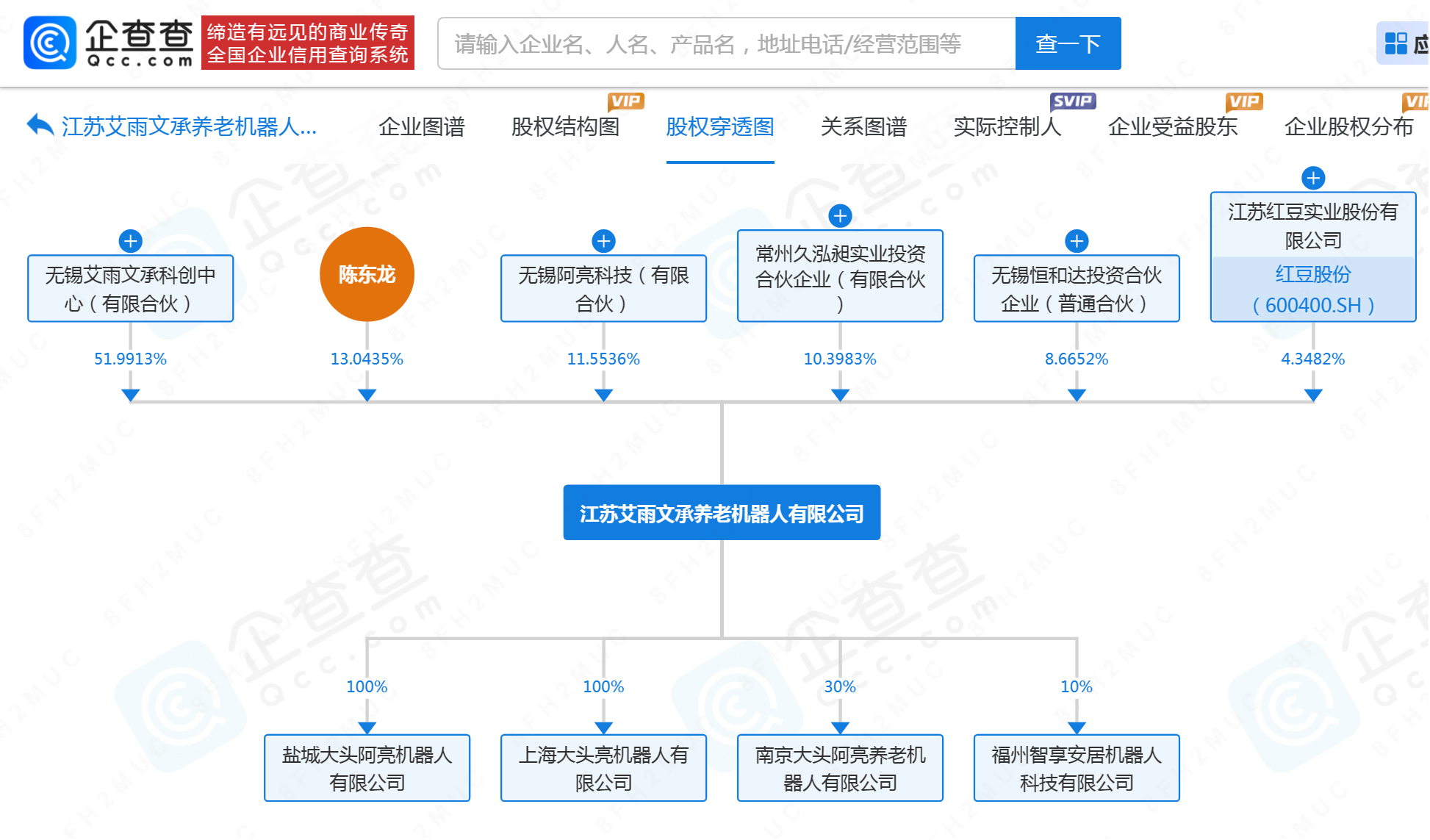Click the SVIP badge above 实际控制人
Image resolution: width=1430 pixels, height=840 pixels.
[1073, 101]
